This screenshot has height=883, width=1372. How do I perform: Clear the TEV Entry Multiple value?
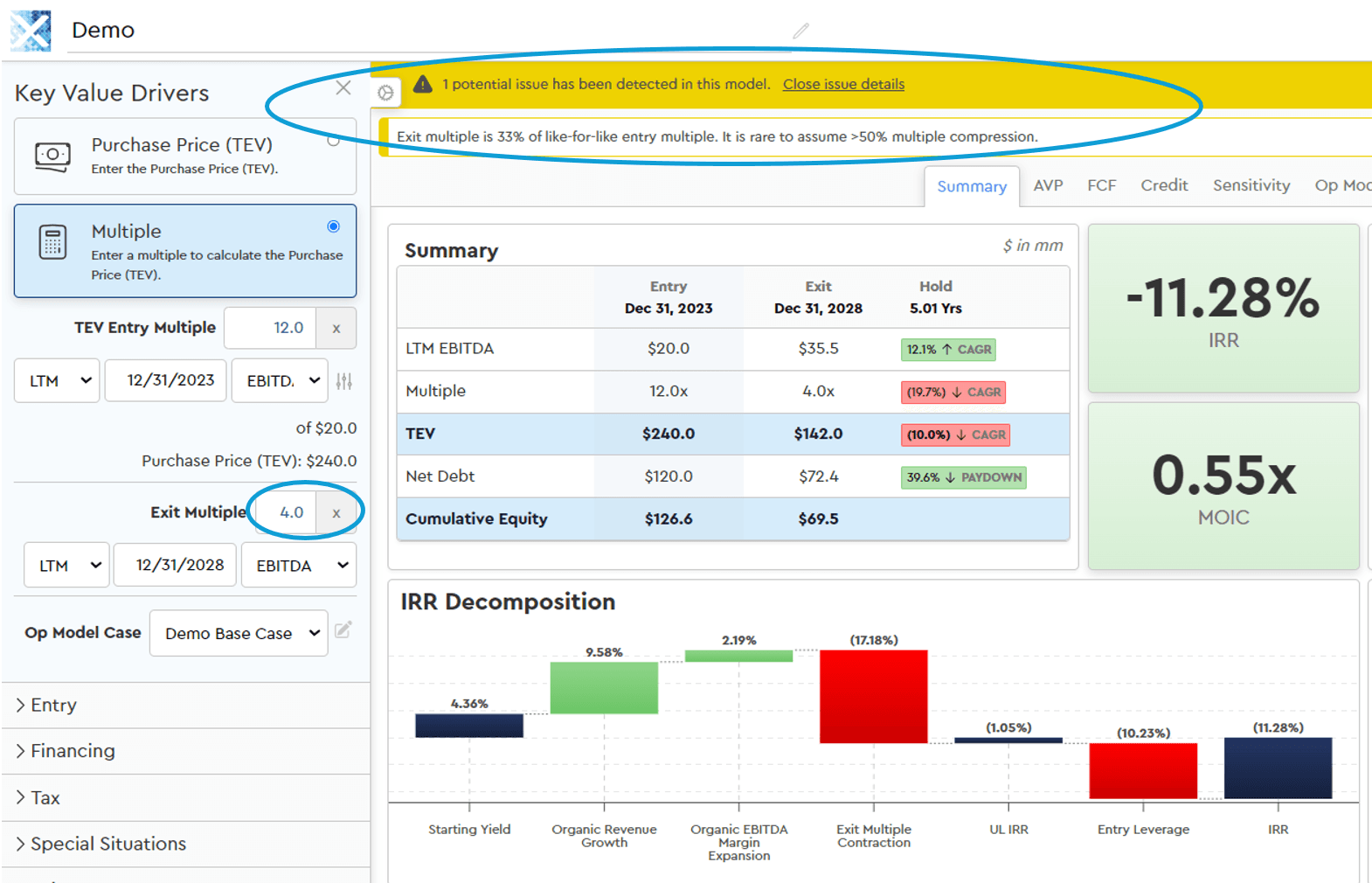click(x=336, y=329)
